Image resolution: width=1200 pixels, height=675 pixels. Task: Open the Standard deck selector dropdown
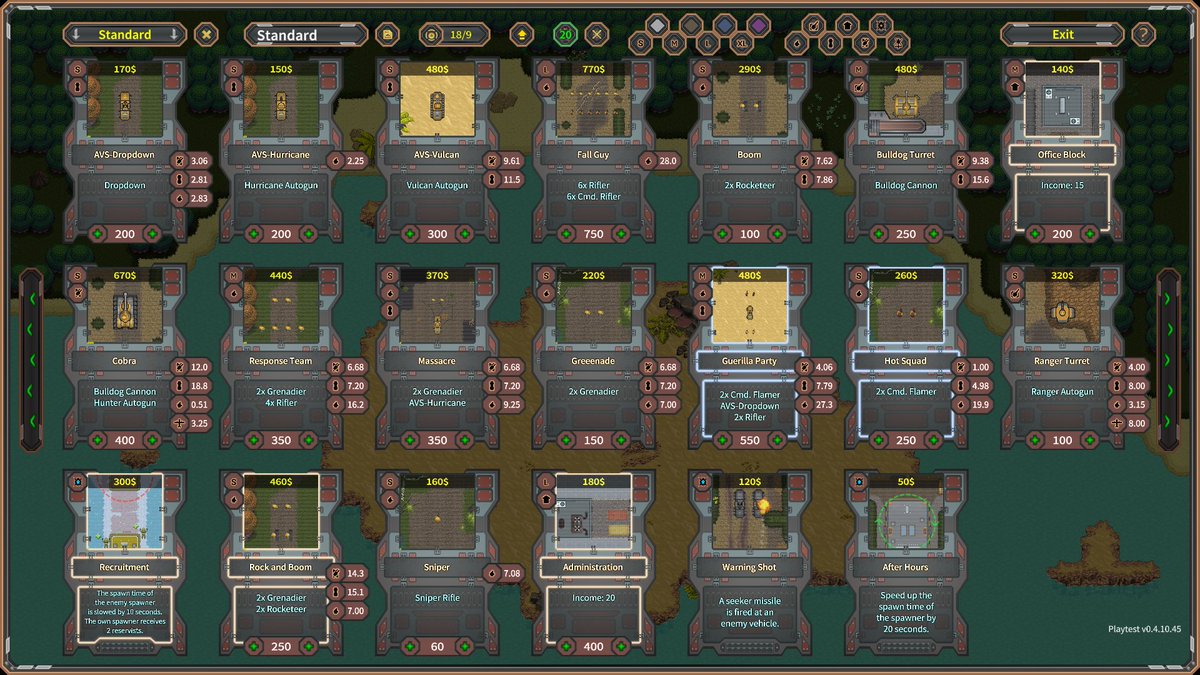click(125, 34)
